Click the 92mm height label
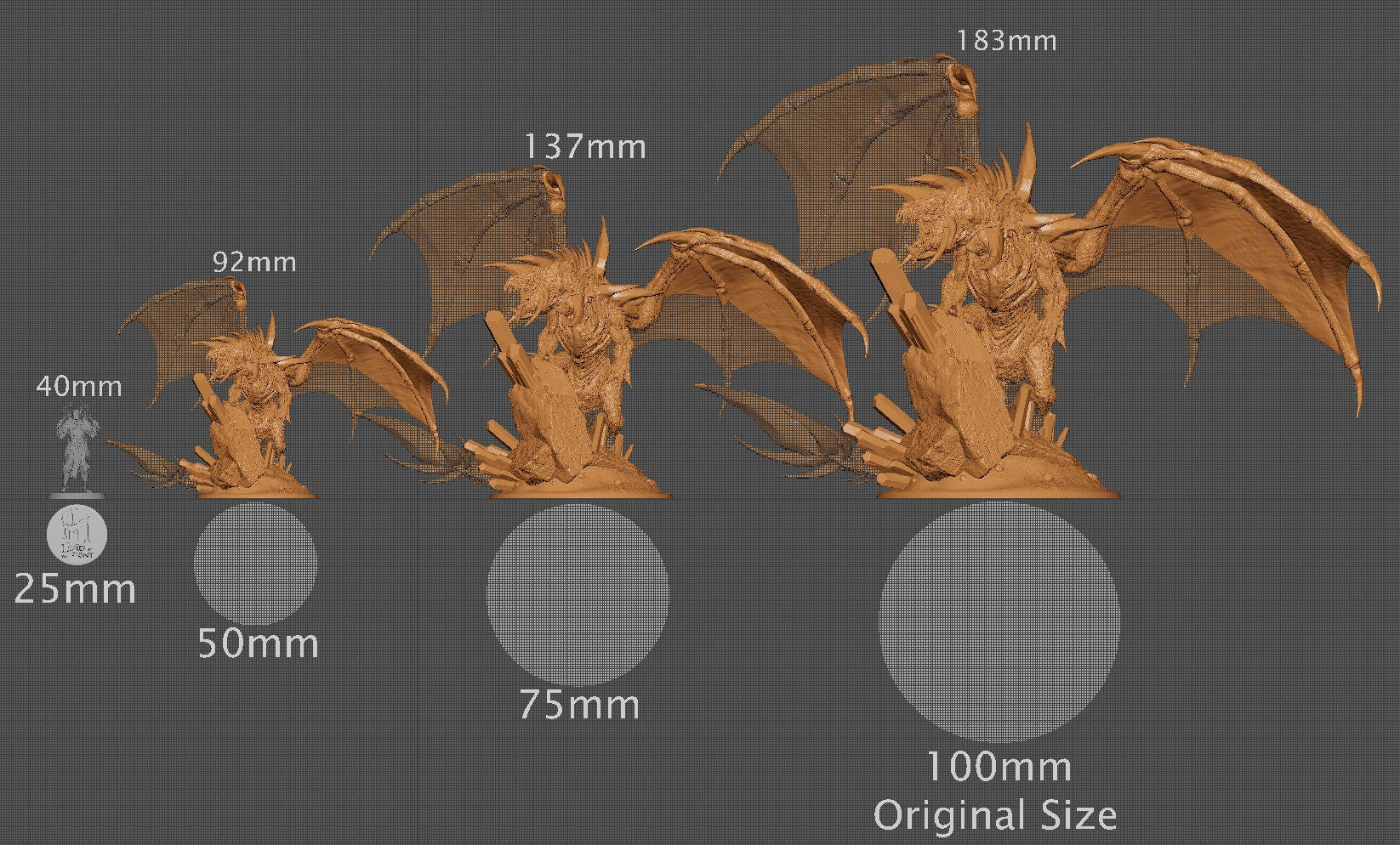 [x=254, y=262]
